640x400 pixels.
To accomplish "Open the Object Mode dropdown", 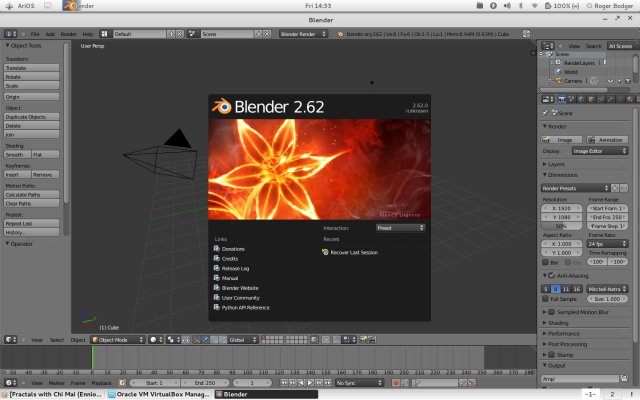I will tap(118, 340).
